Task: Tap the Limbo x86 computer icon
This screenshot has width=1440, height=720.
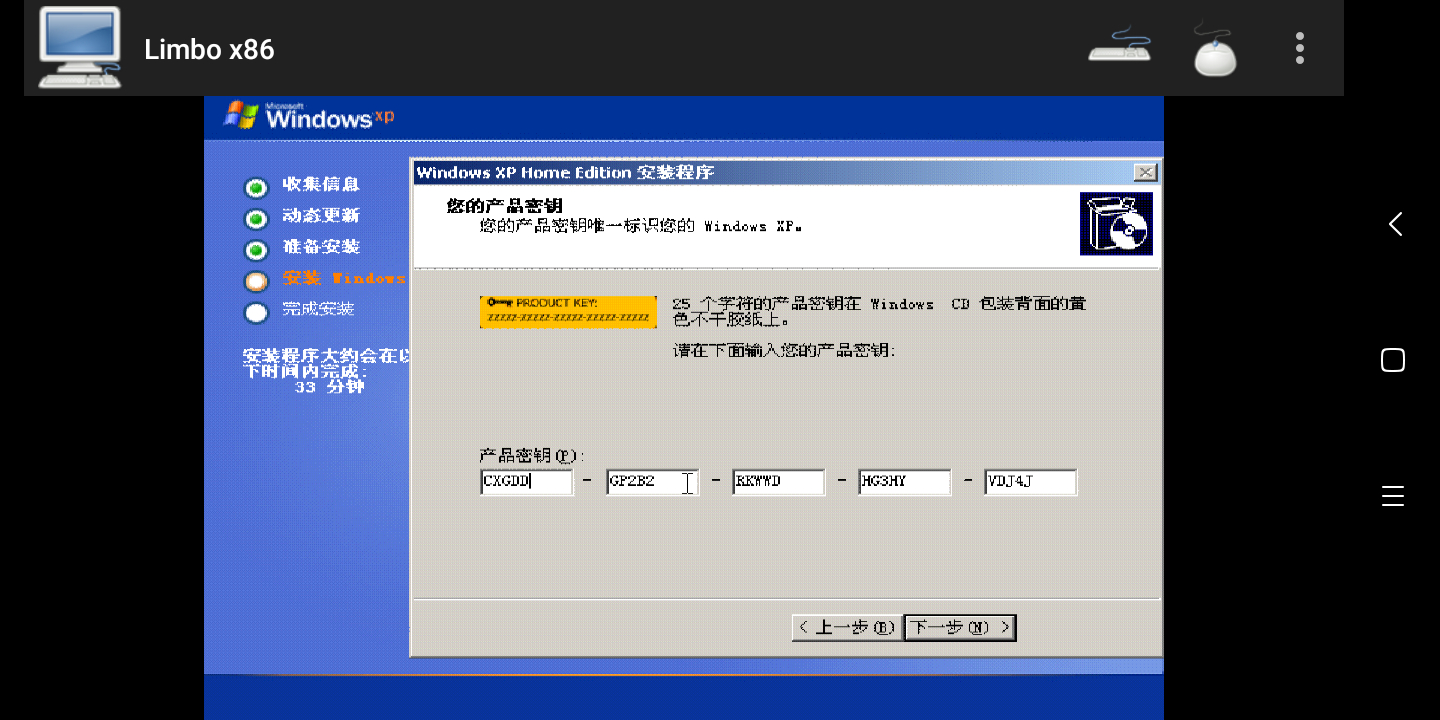Action: point(80,47)
